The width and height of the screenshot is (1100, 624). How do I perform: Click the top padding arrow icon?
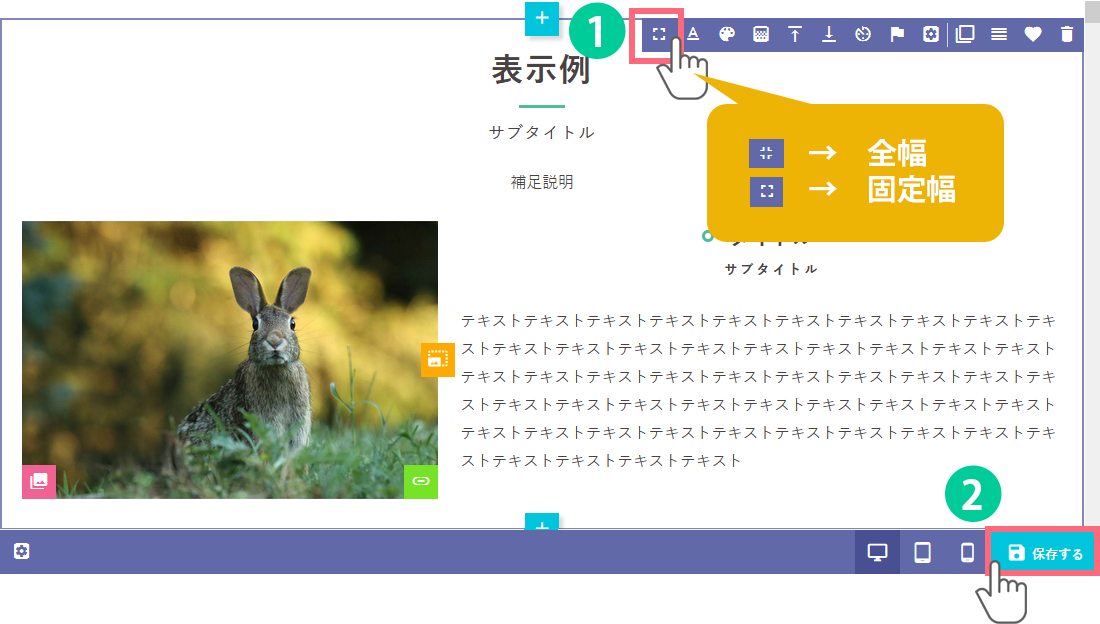click(x=795, y=34)
